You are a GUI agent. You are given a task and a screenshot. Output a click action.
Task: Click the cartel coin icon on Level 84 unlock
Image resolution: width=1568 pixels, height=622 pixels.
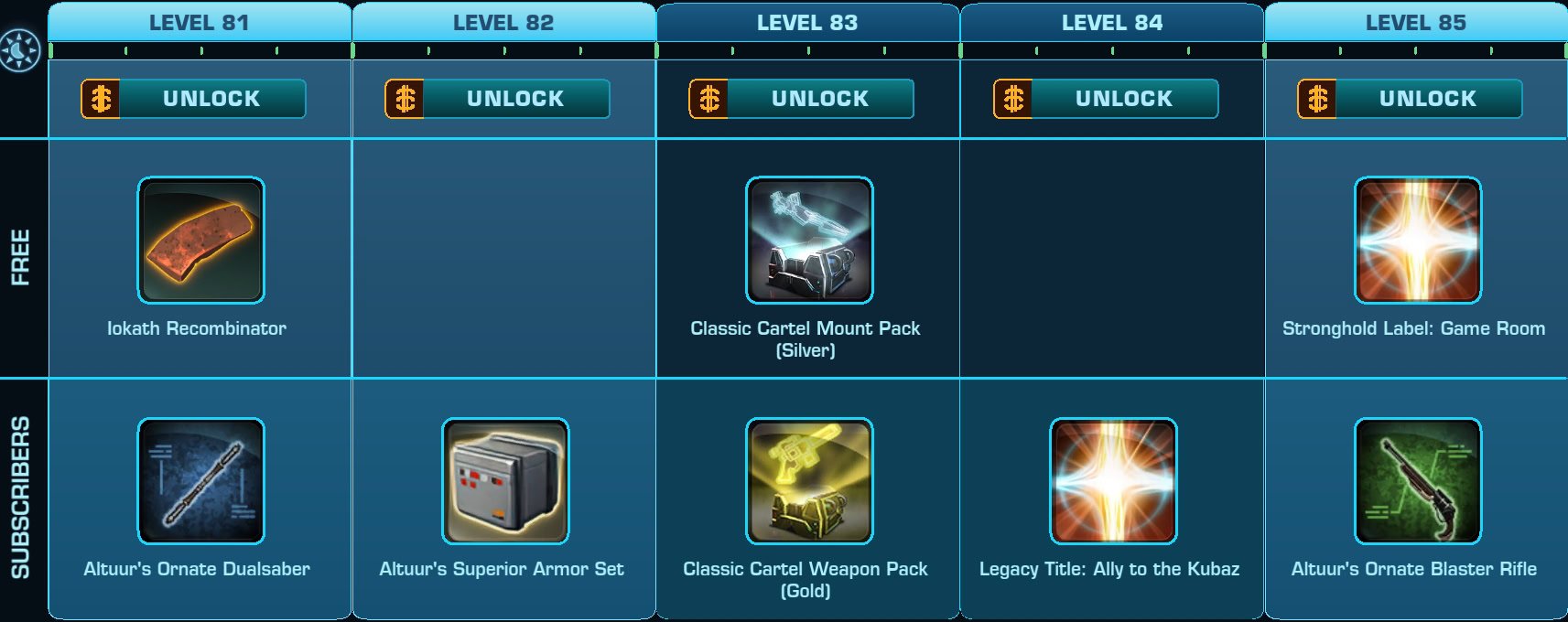[1013, 99]
